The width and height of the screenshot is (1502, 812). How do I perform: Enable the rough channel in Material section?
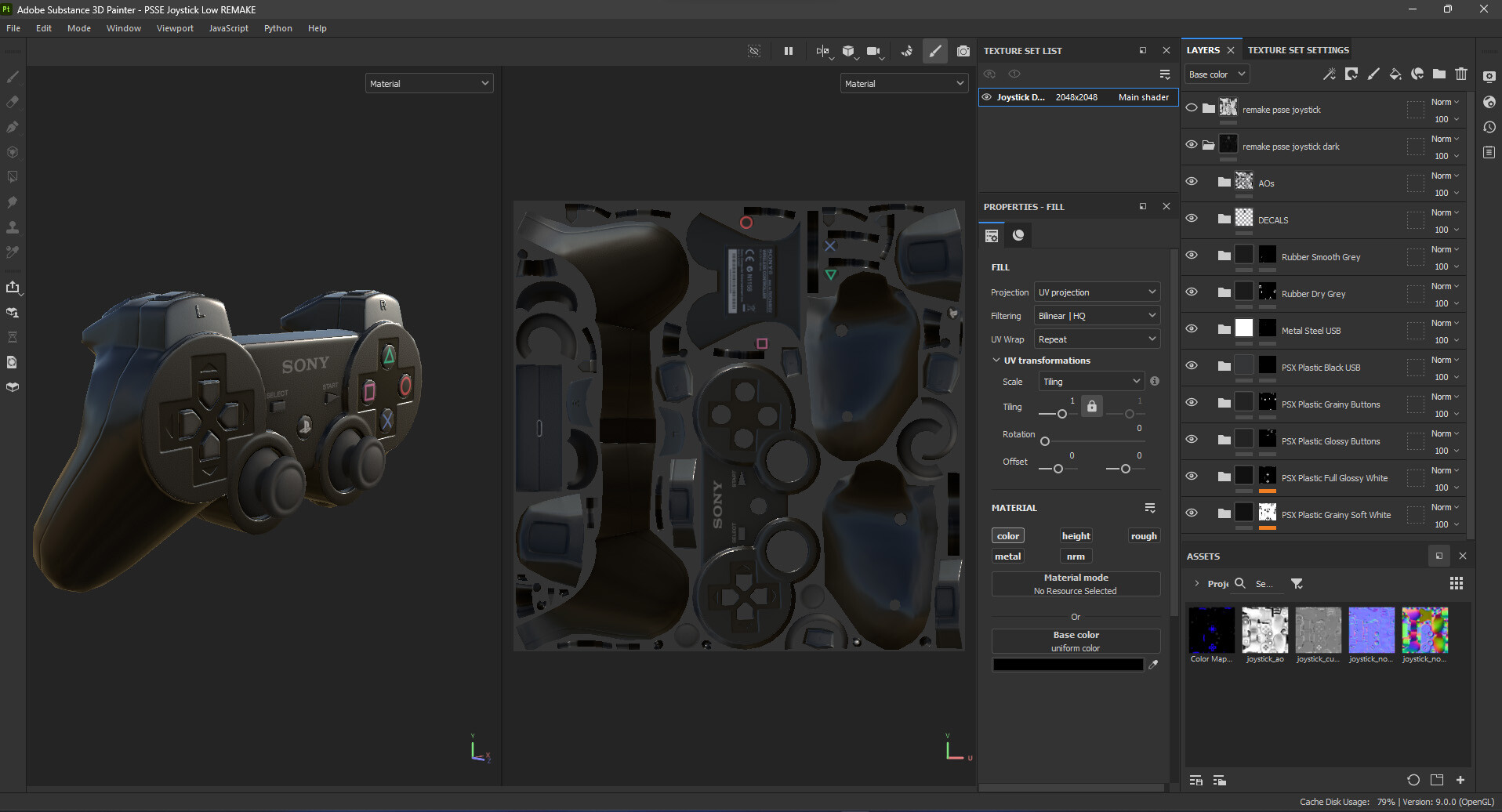click(1143, 535)
